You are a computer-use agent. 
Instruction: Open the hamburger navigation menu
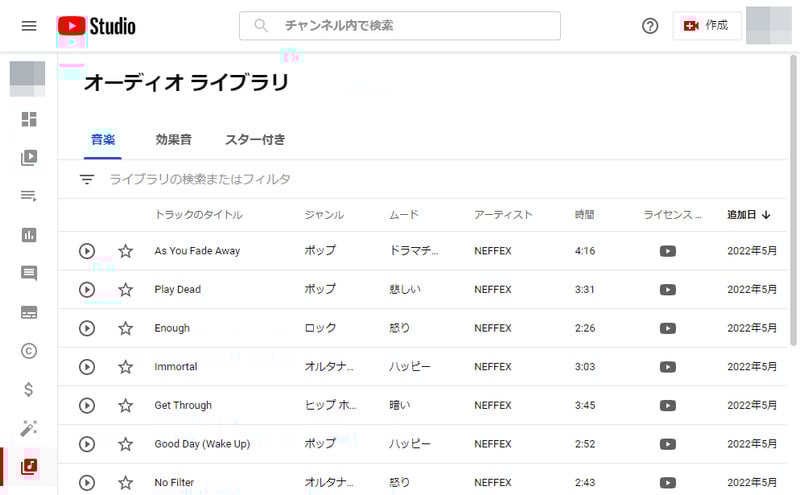(x=29, y=26)
